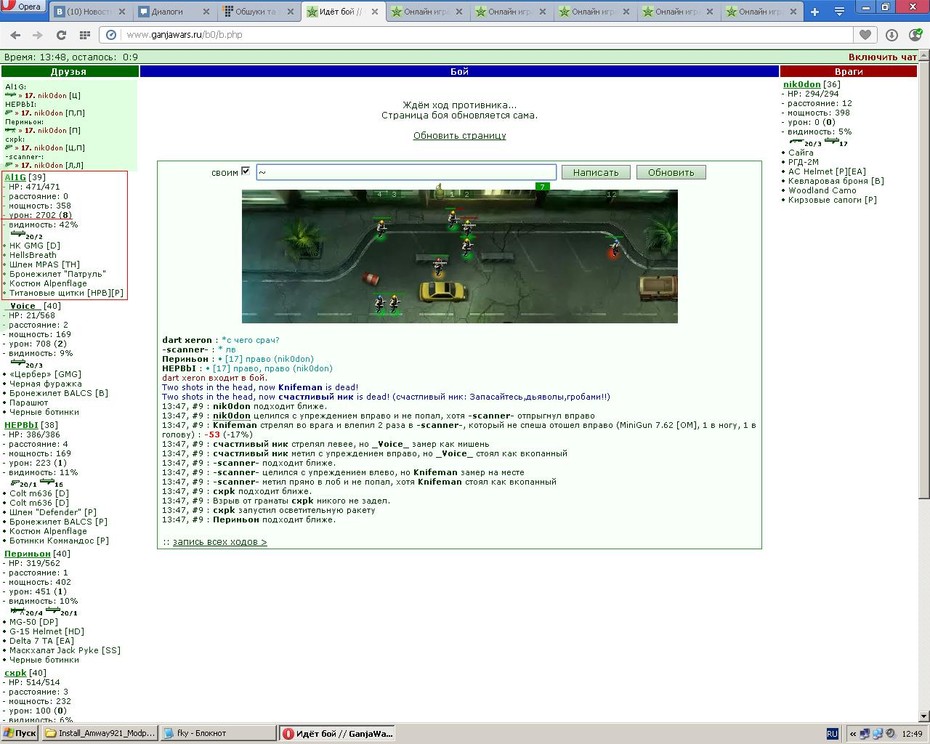Click the green position marker 7 above map
This screenshot has height=744, width=930.
tap(542, 186)
